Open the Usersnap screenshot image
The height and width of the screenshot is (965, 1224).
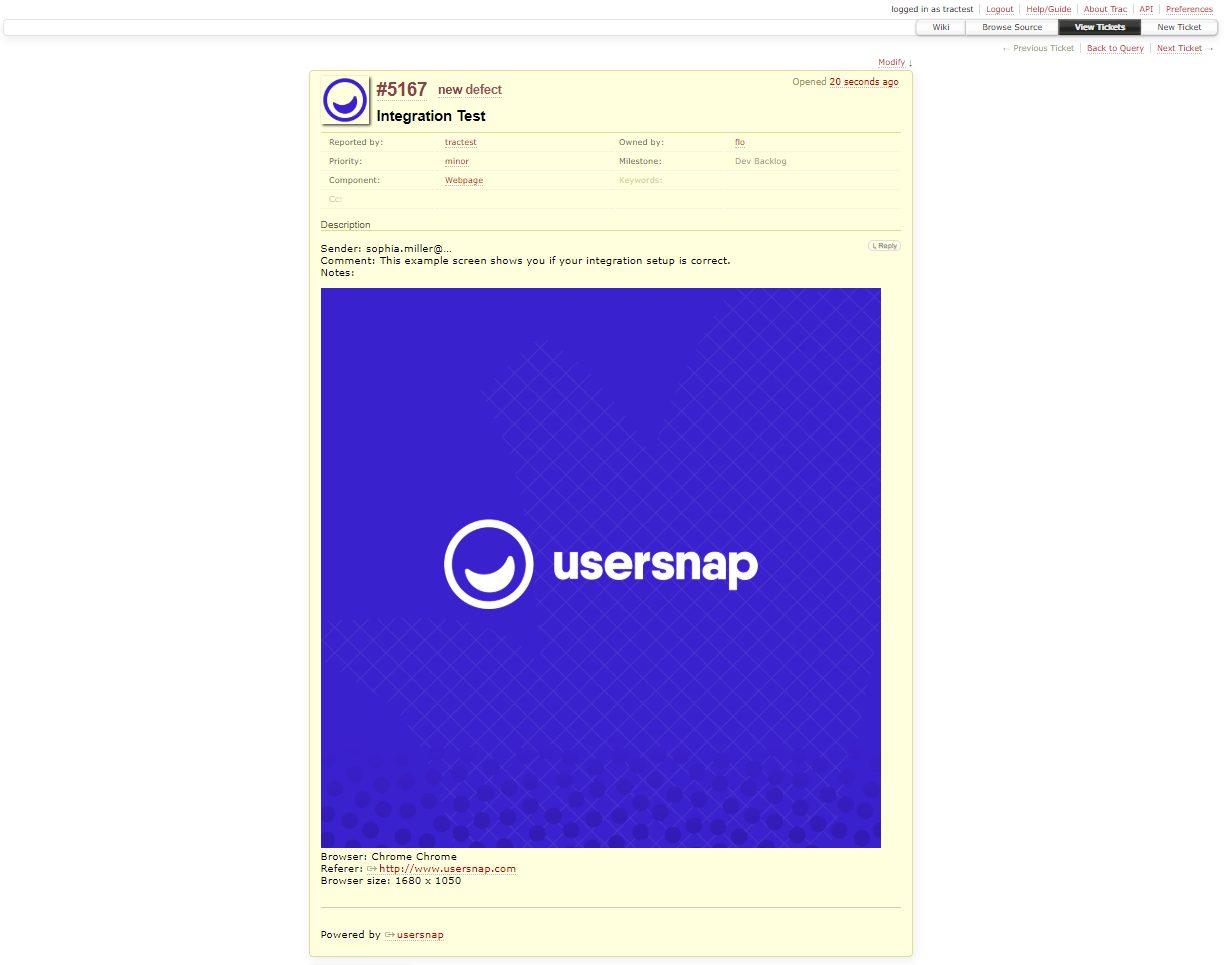pos(601,568)
